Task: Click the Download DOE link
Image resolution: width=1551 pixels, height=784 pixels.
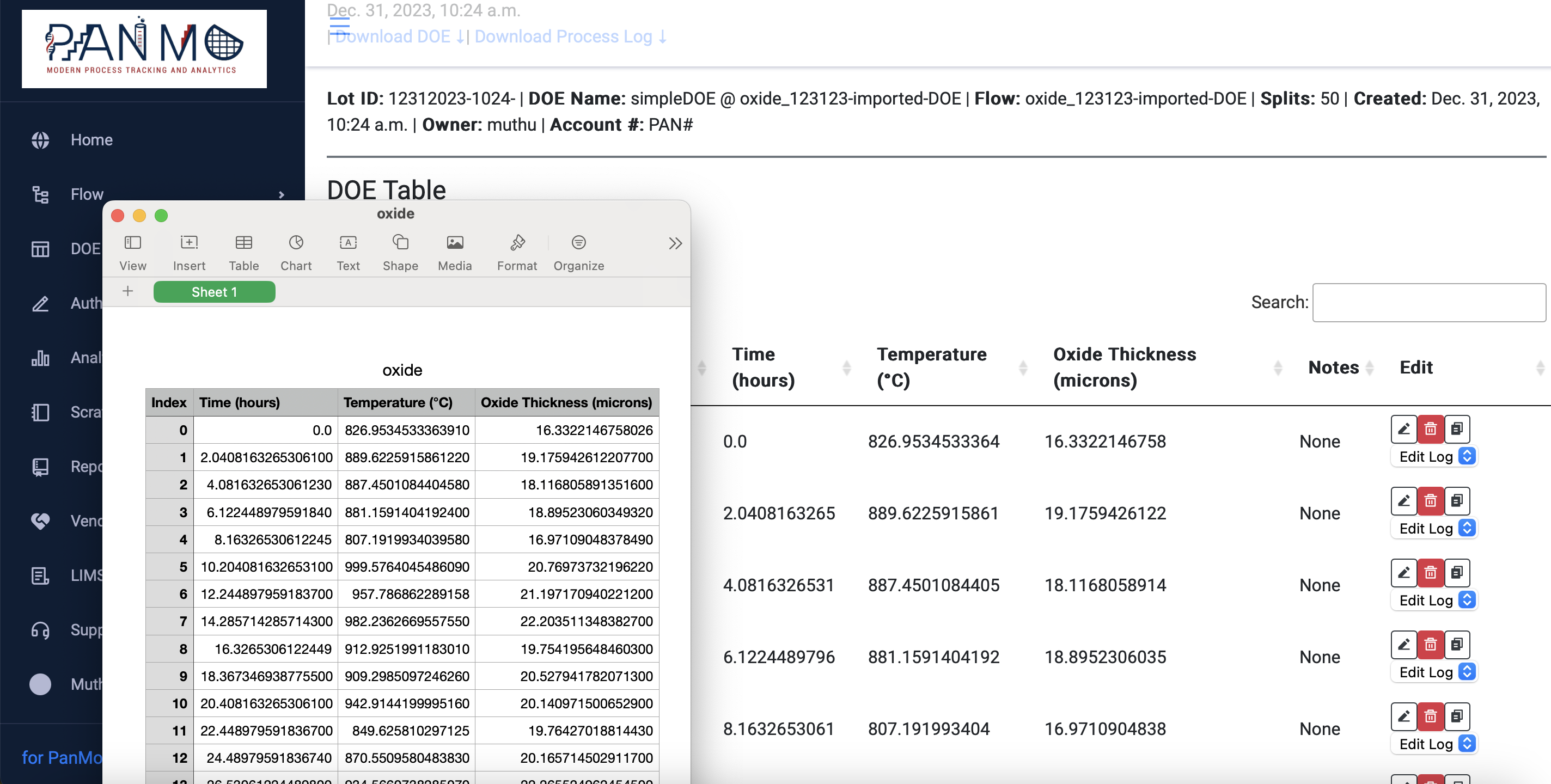Action: (x=399, y=36)
